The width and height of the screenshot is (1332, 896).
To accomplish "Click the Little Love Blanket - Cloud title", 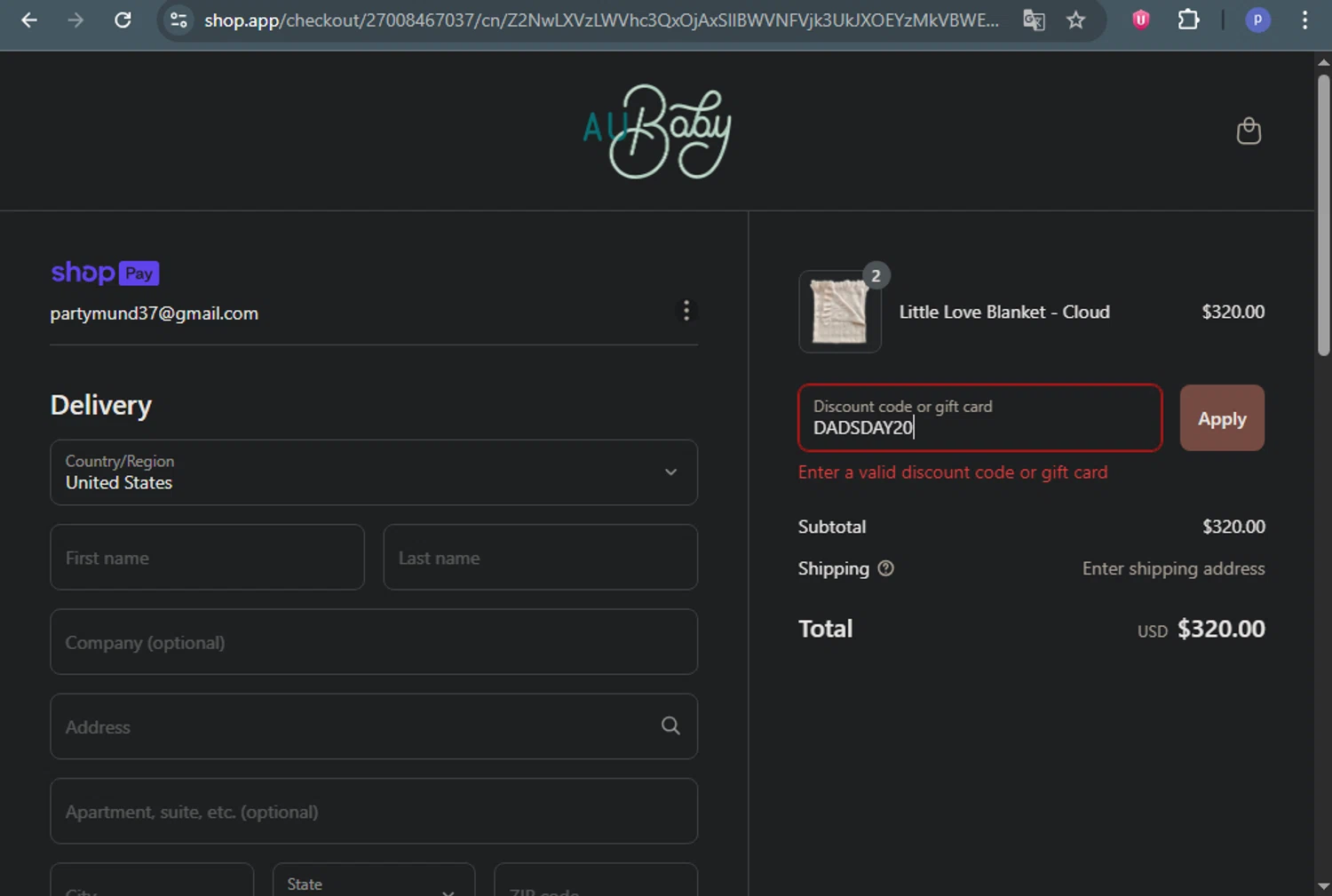I will pyautogui.click(x=1004, y=312).
